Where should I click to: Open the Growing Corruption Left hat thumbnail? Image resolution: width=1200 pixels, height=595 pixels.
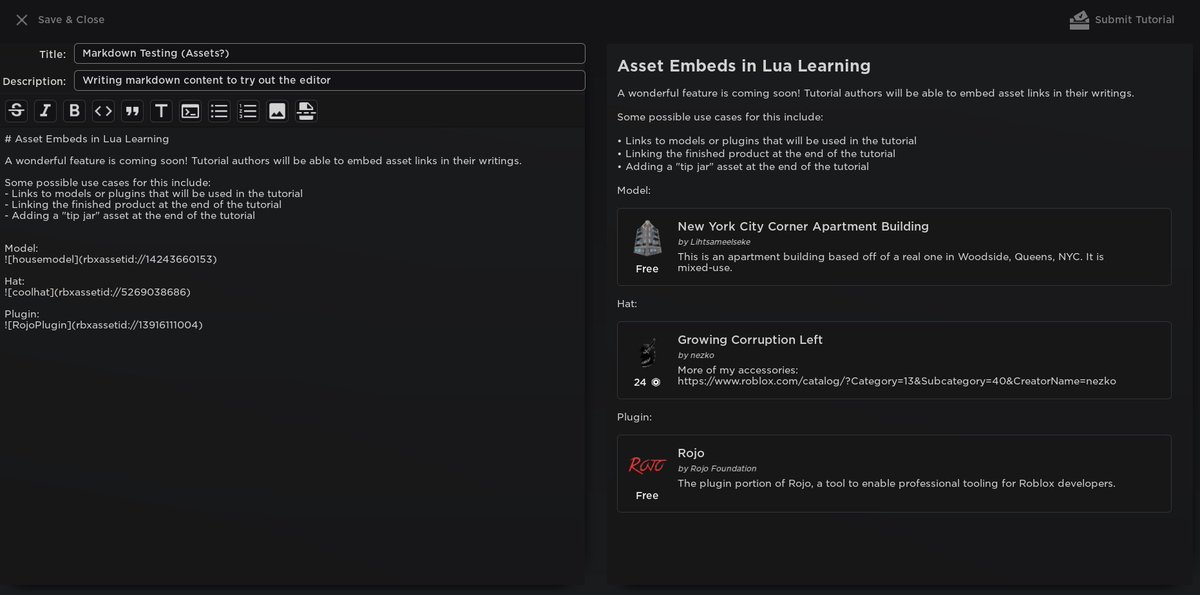click(647, 353)
